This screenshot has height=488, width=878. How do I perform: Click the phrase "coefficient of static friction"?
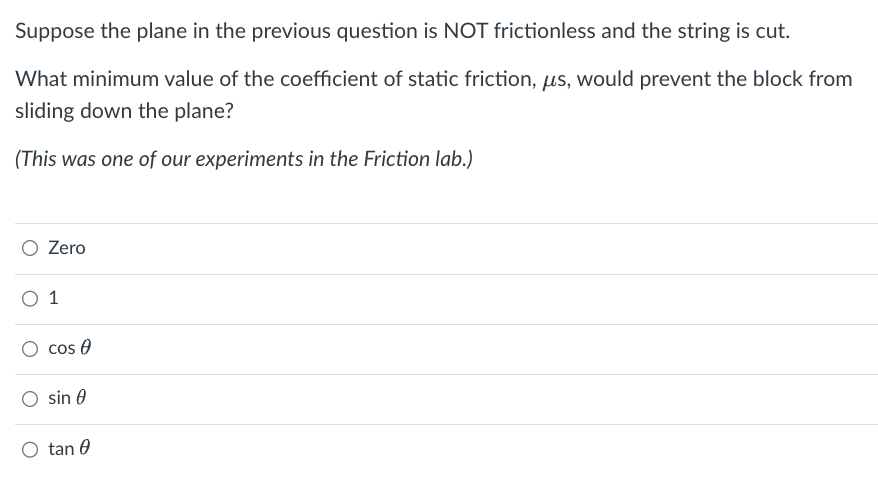(x=408, y=79)
